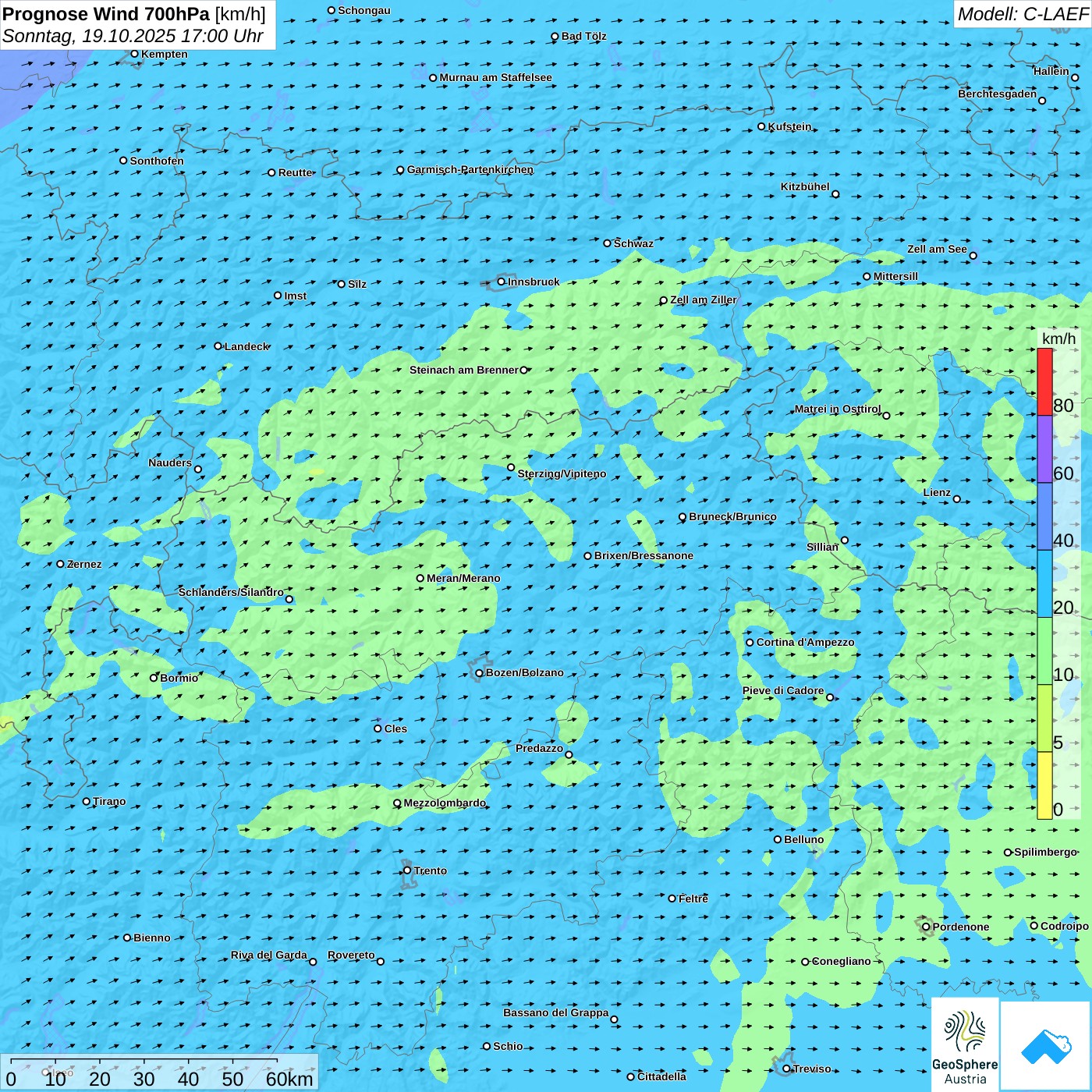Image resolution: width=1092 pixels, height=1092 pixels.
Task: Click the 'Zell am Ziller' label
Action: click(x=704, y=300)
